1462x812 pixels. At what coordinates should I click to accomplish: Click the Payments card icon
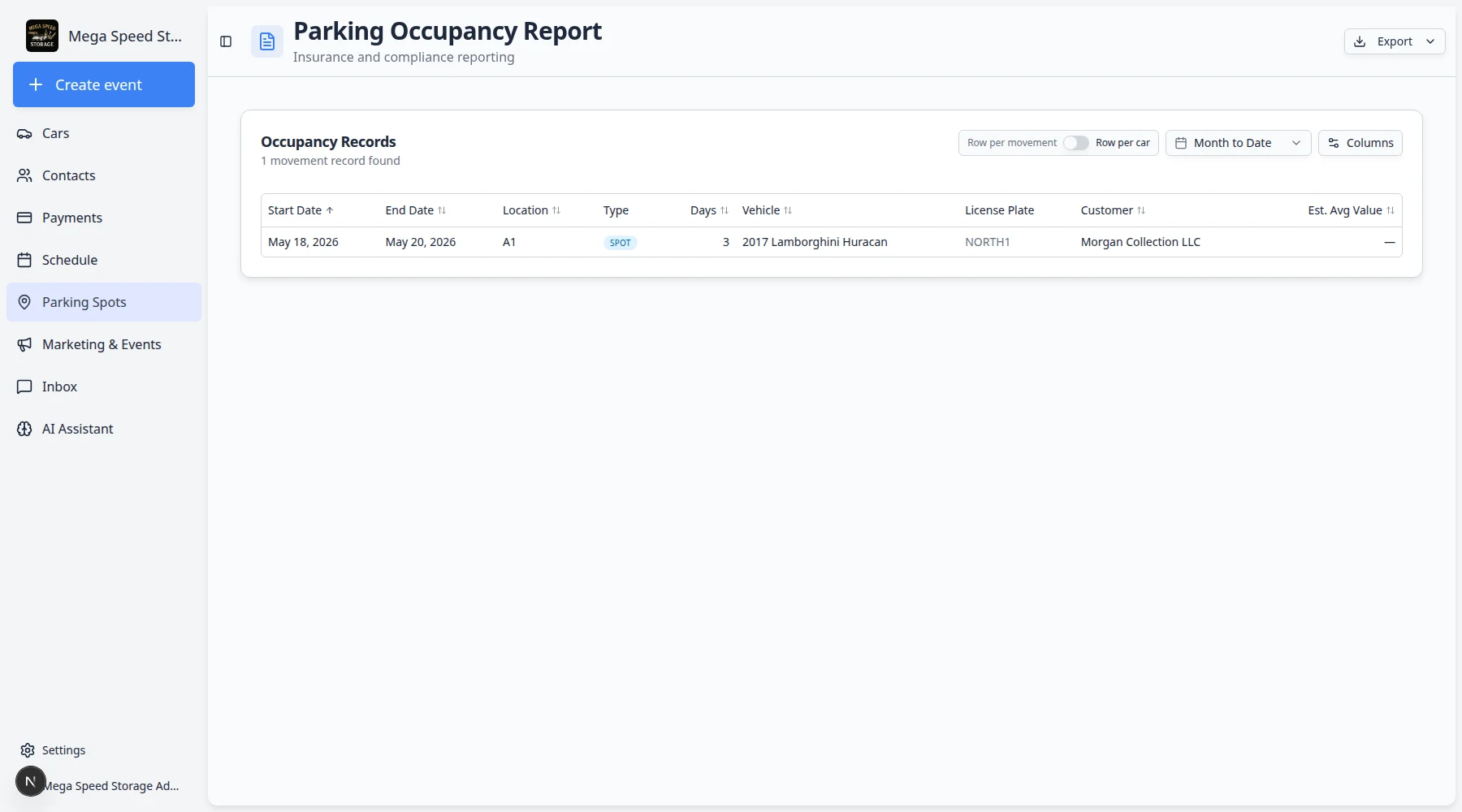[x=24, y=218]
